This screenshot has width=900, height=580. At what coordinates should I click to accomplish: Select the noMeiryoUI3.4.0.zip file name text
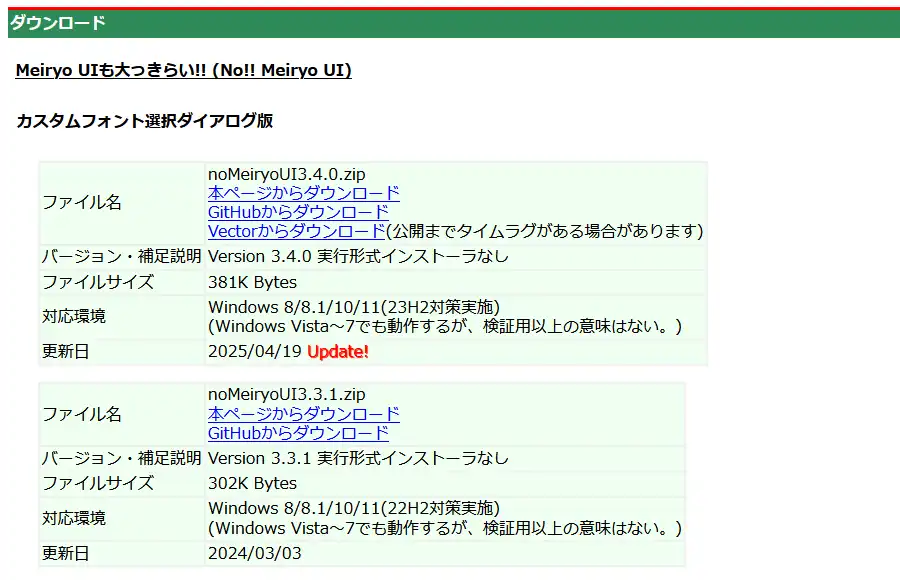(286, 174)
